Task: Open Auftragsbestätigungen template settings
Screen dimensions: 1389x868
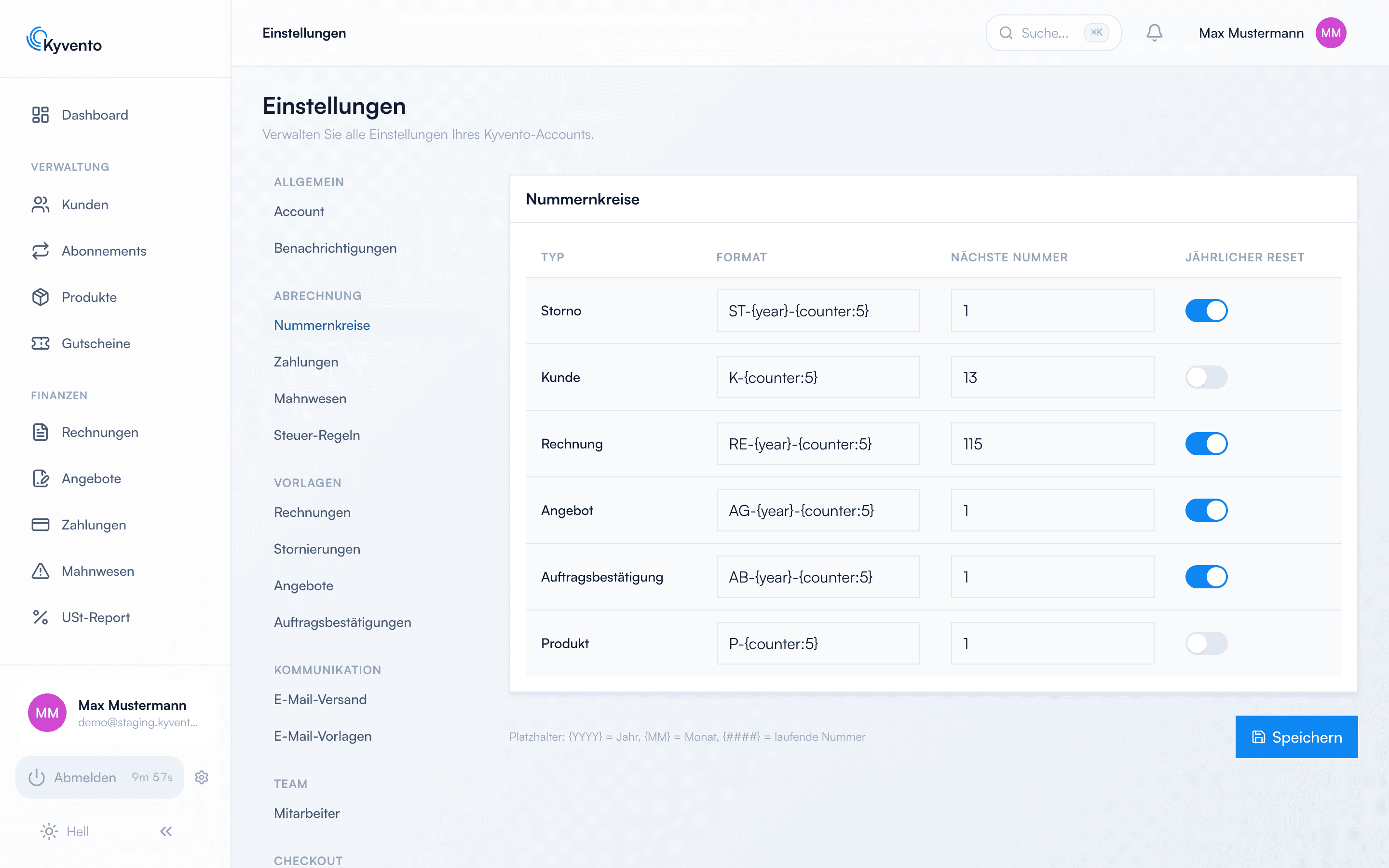Action: (342, 622)
